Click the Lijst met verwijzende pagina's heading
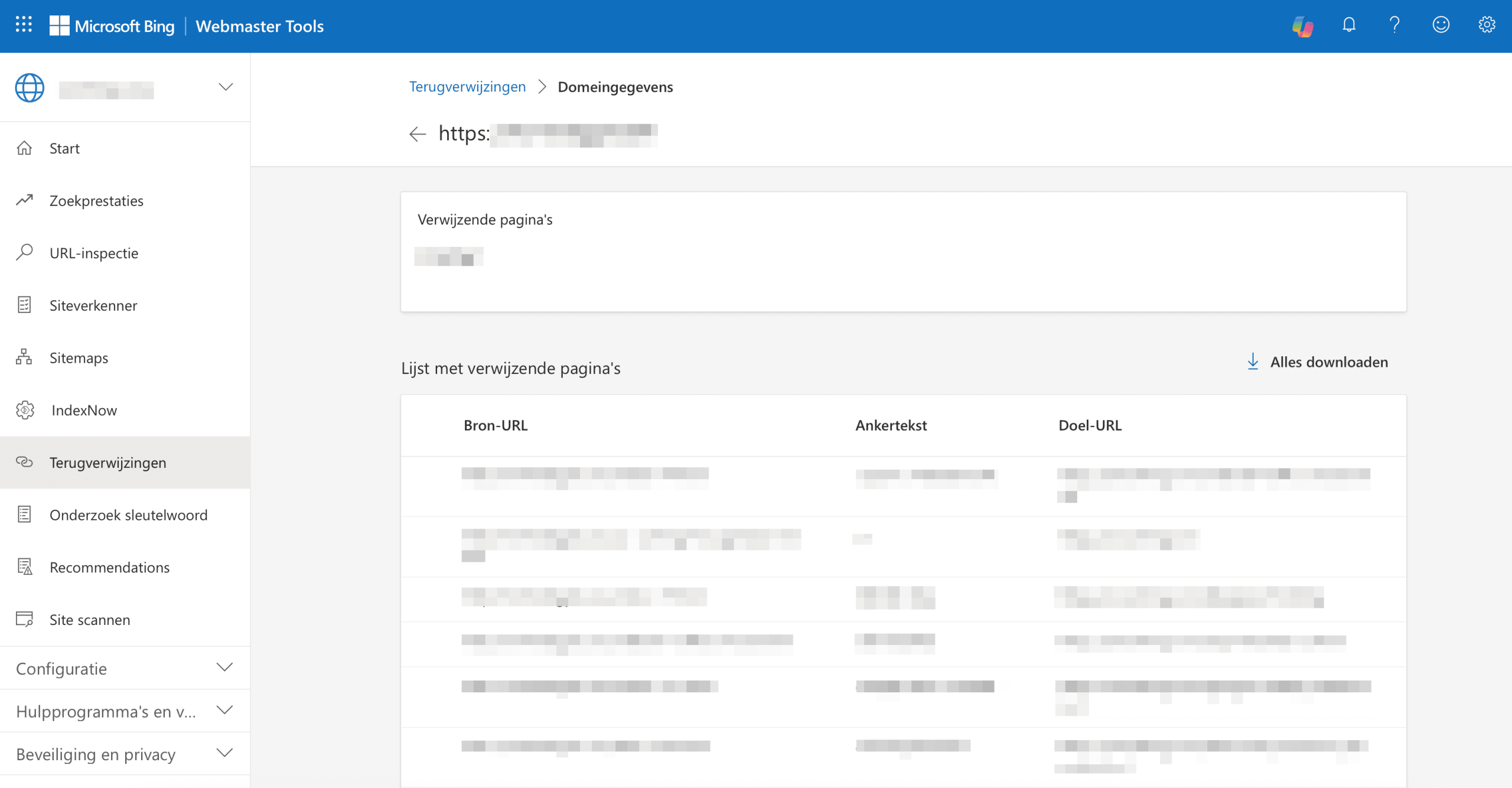 tap(511, 368)
